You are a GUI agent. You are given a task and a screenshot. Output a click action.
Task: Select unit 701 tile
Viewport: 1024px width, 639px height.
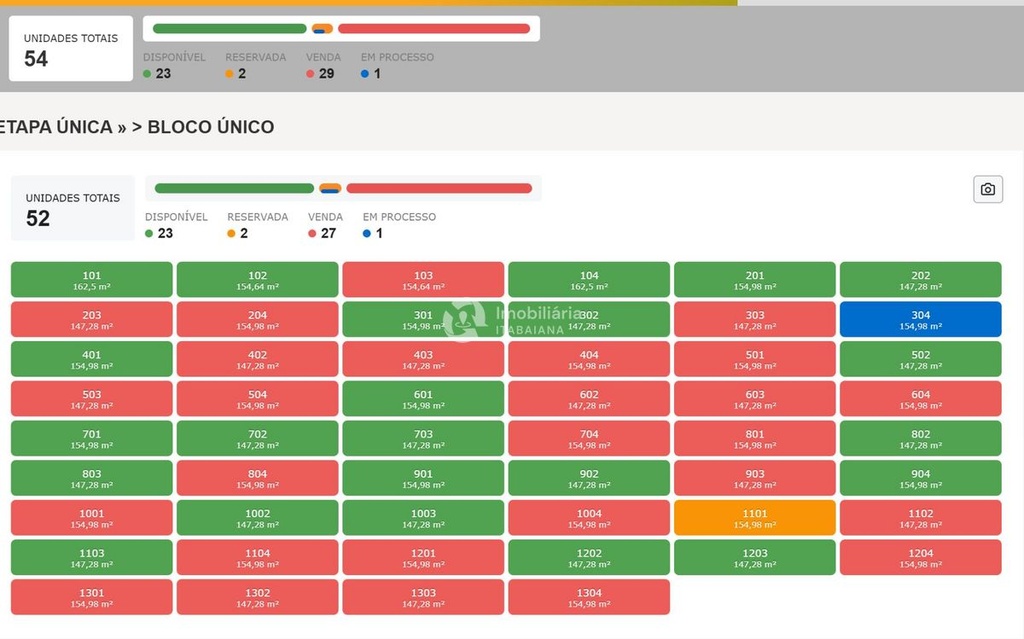point(91,438)
